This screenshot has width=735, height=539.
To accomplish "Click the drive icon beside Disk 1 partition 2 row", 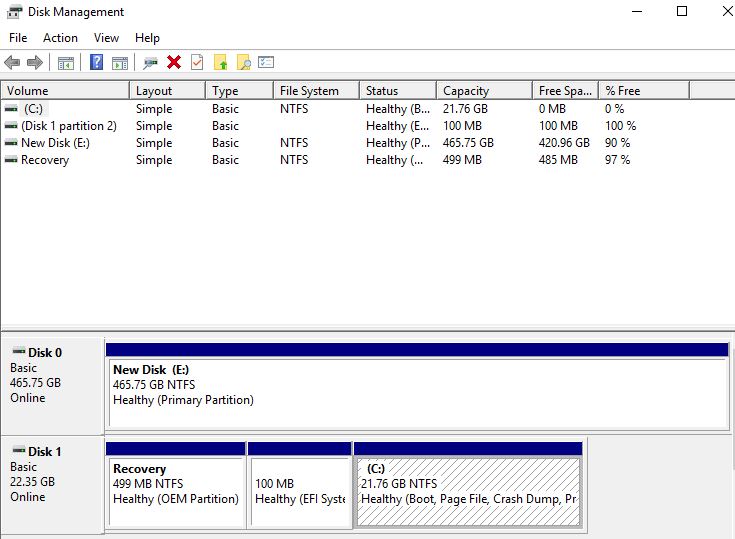I will click(11, 126).
